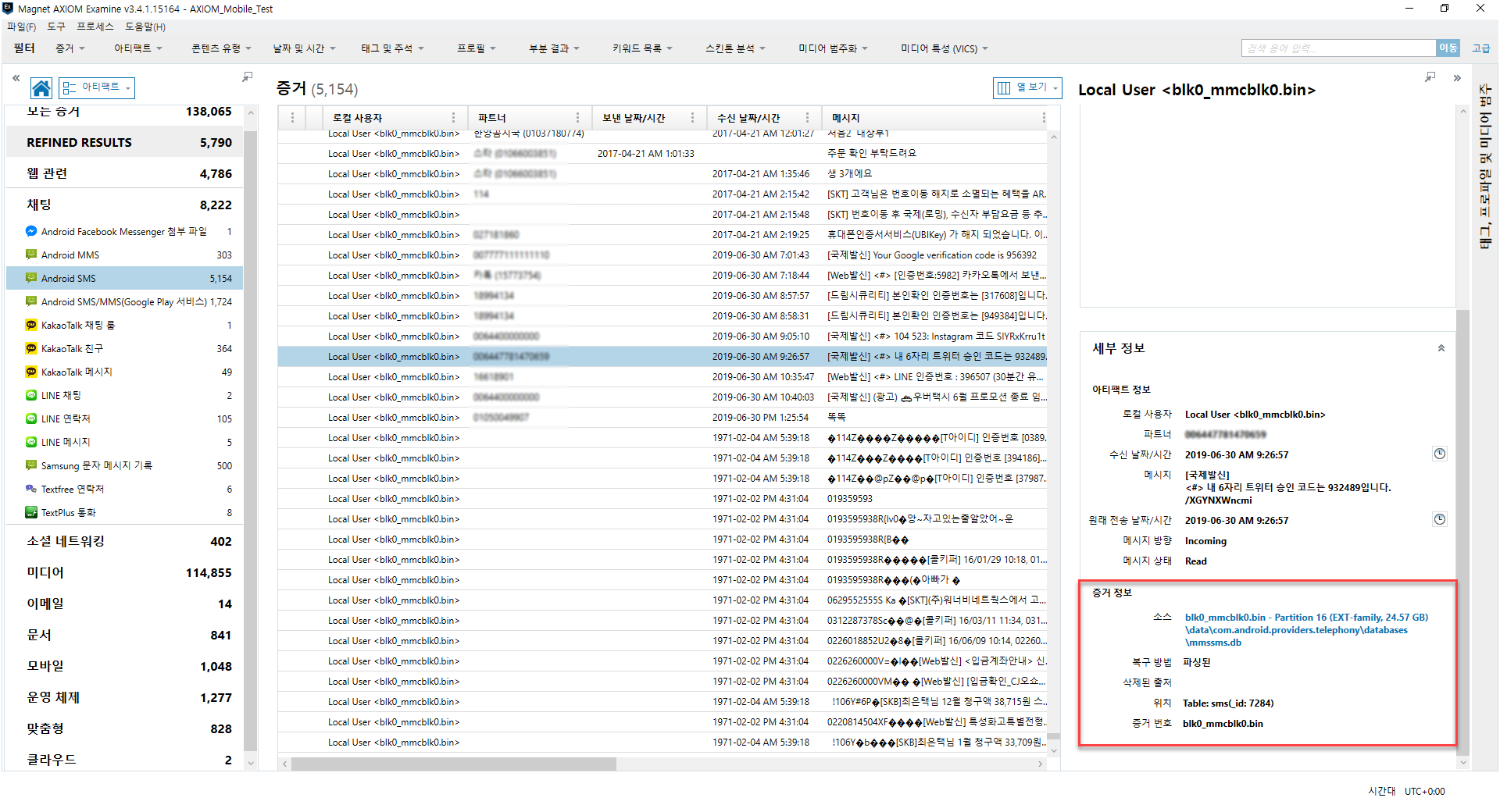The width and height of the screenshot is (1500, 812).
Task: Open the tags and comments filter dropdown
Action: 392,48
